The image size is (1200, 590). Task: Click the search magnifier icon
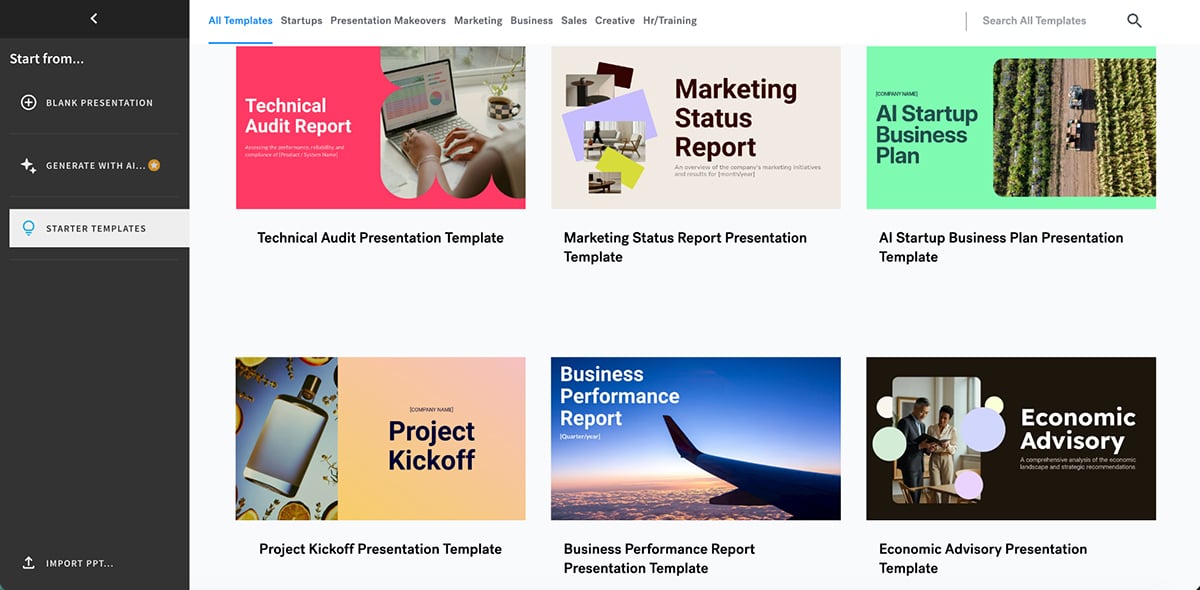pyautogui.click(x=1134, y=20)
